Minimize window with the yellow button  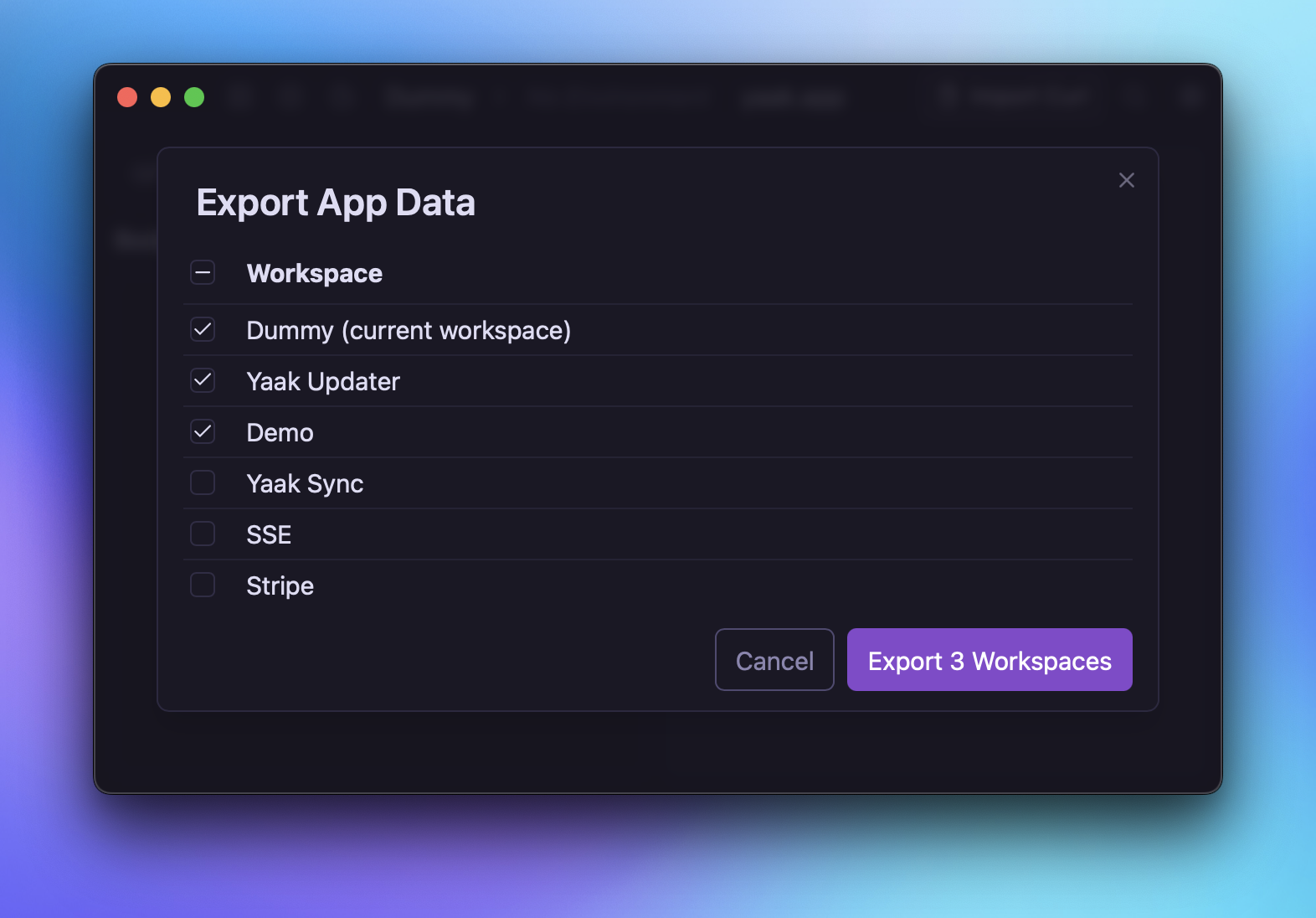(161, 98)
